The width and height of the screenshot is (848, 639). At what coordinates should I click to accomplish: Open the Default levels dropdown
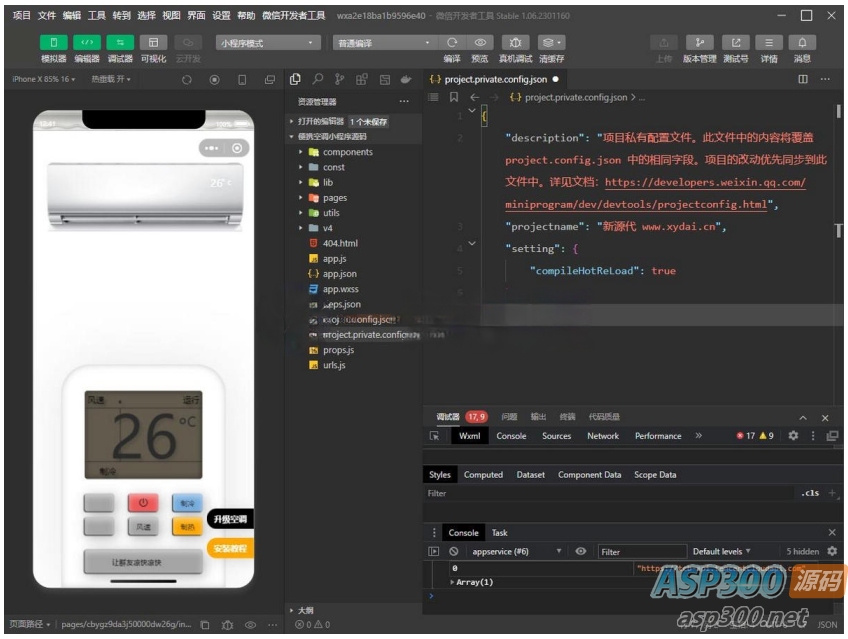(721, 551)
